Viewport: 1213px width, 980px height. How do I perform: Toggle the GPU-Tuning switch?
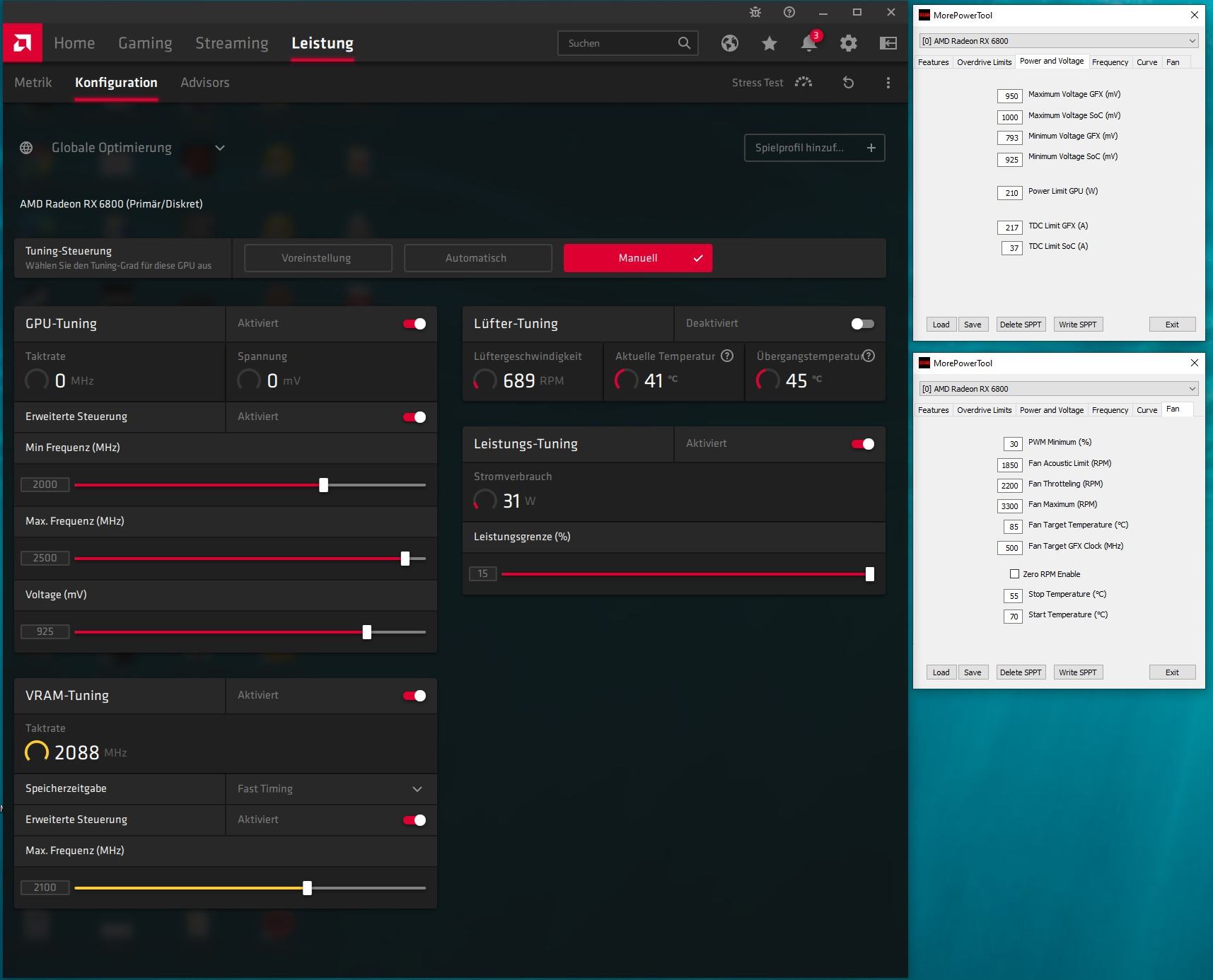click(x=414, y=324)
